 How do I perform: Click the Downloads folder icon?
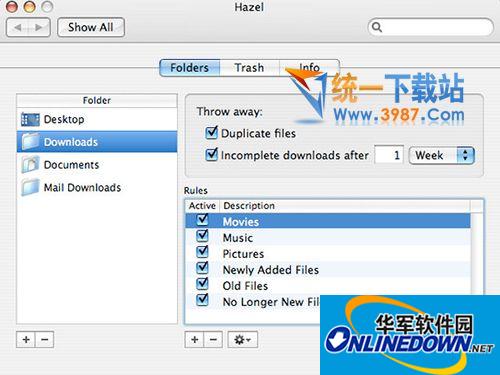pyautogui.click(x=31, y=142)
